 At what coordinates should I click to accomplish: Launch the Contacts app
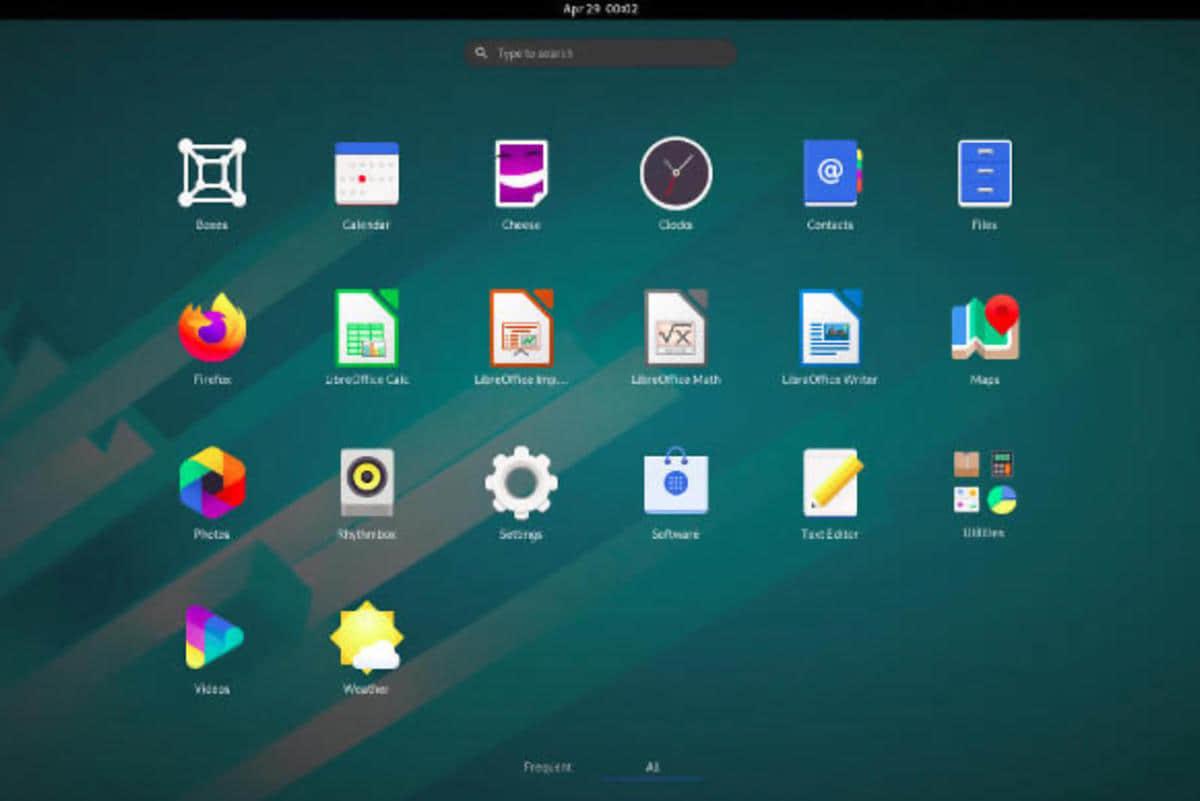click(x=830, y=174)
